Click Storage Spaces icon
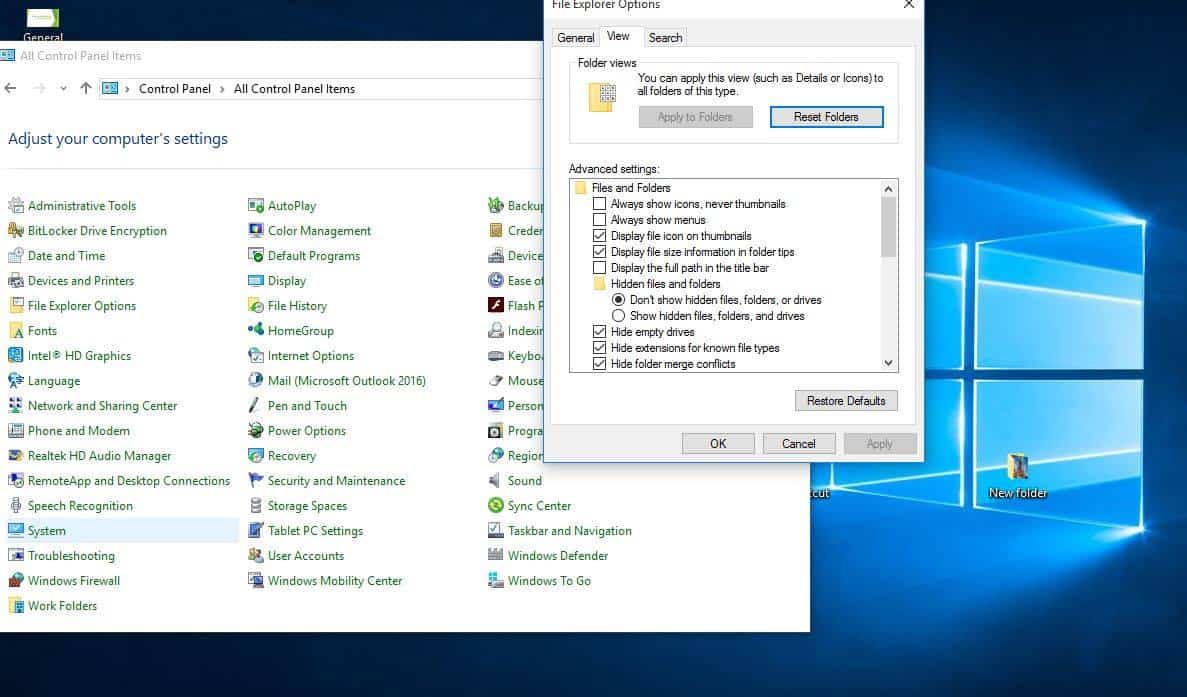 pyautogui.click(x=256, y=505)
